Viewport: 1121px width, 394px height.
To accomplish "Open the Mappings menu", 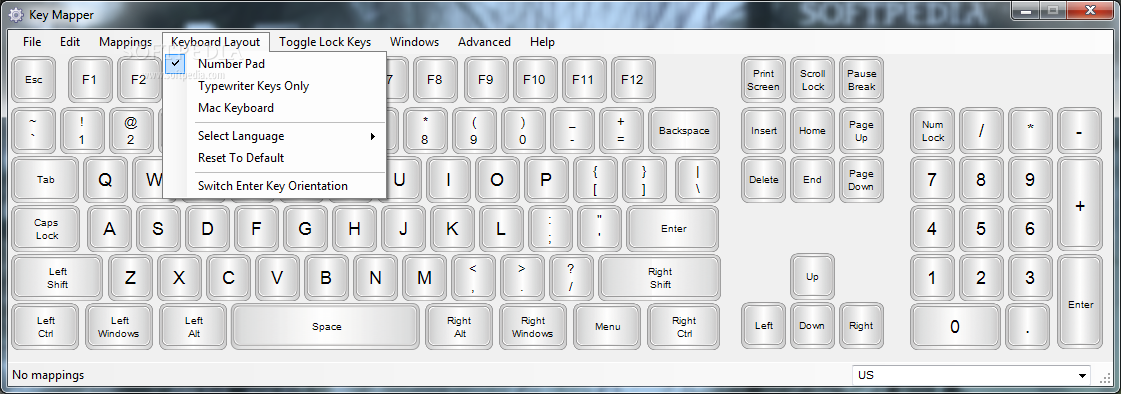I will (126, 41).
